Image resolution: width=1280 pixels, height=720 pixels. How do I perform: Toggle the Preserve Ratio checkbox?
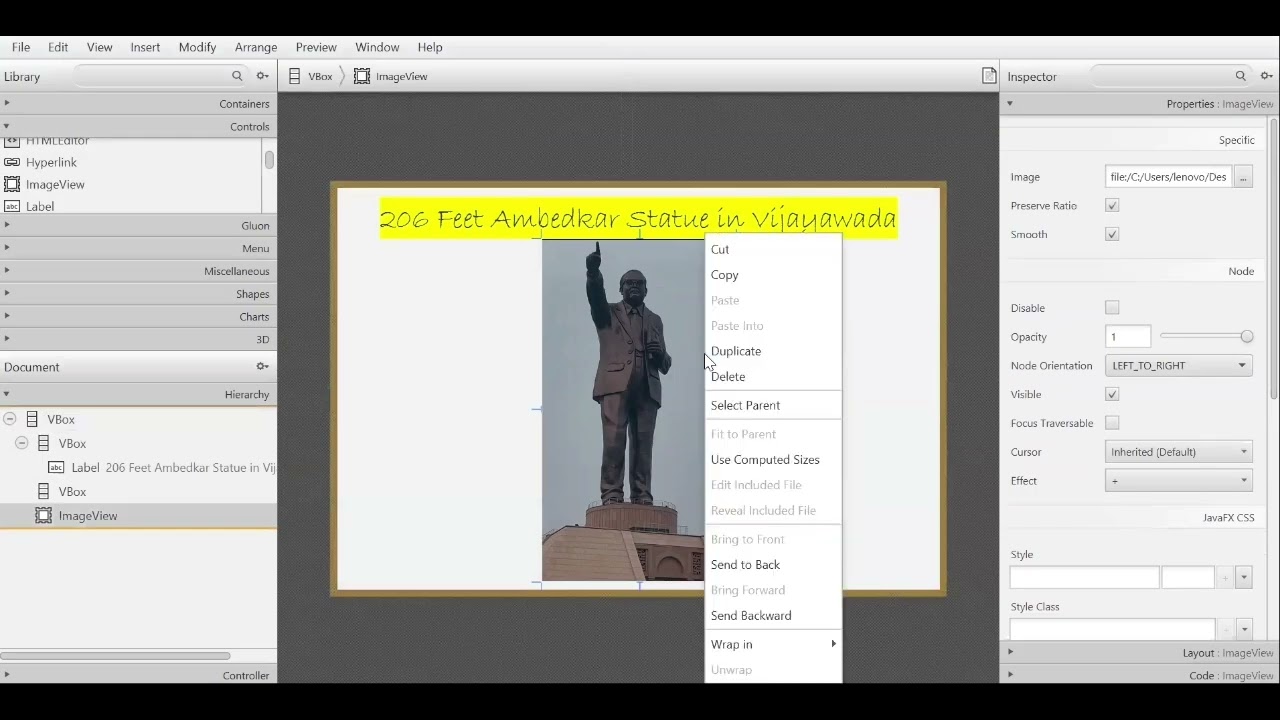[1112, 205]
